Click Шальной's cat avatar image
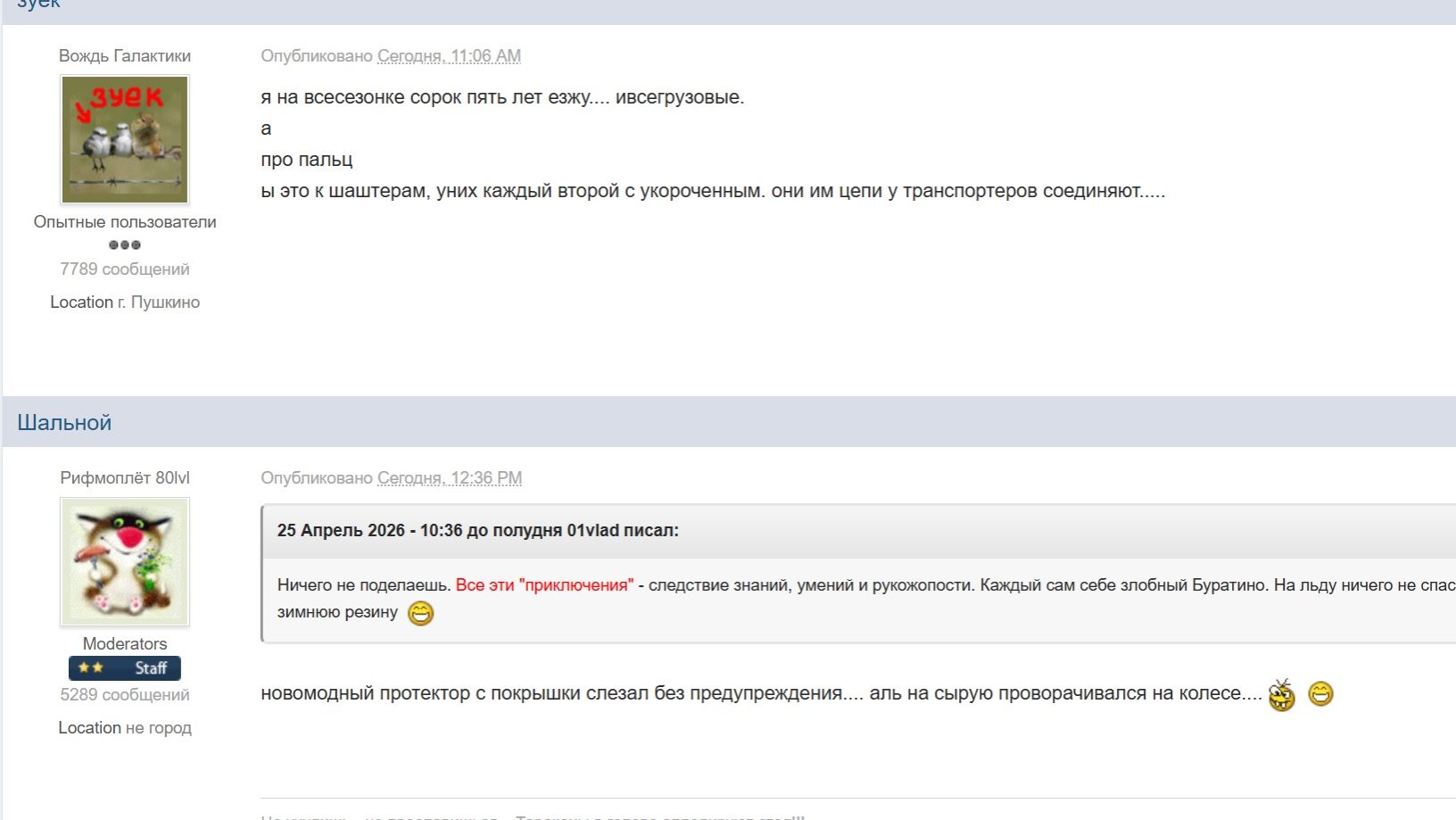Image resolution: width=1456 pixels, height=820 pixels. [x=124, y=560]
